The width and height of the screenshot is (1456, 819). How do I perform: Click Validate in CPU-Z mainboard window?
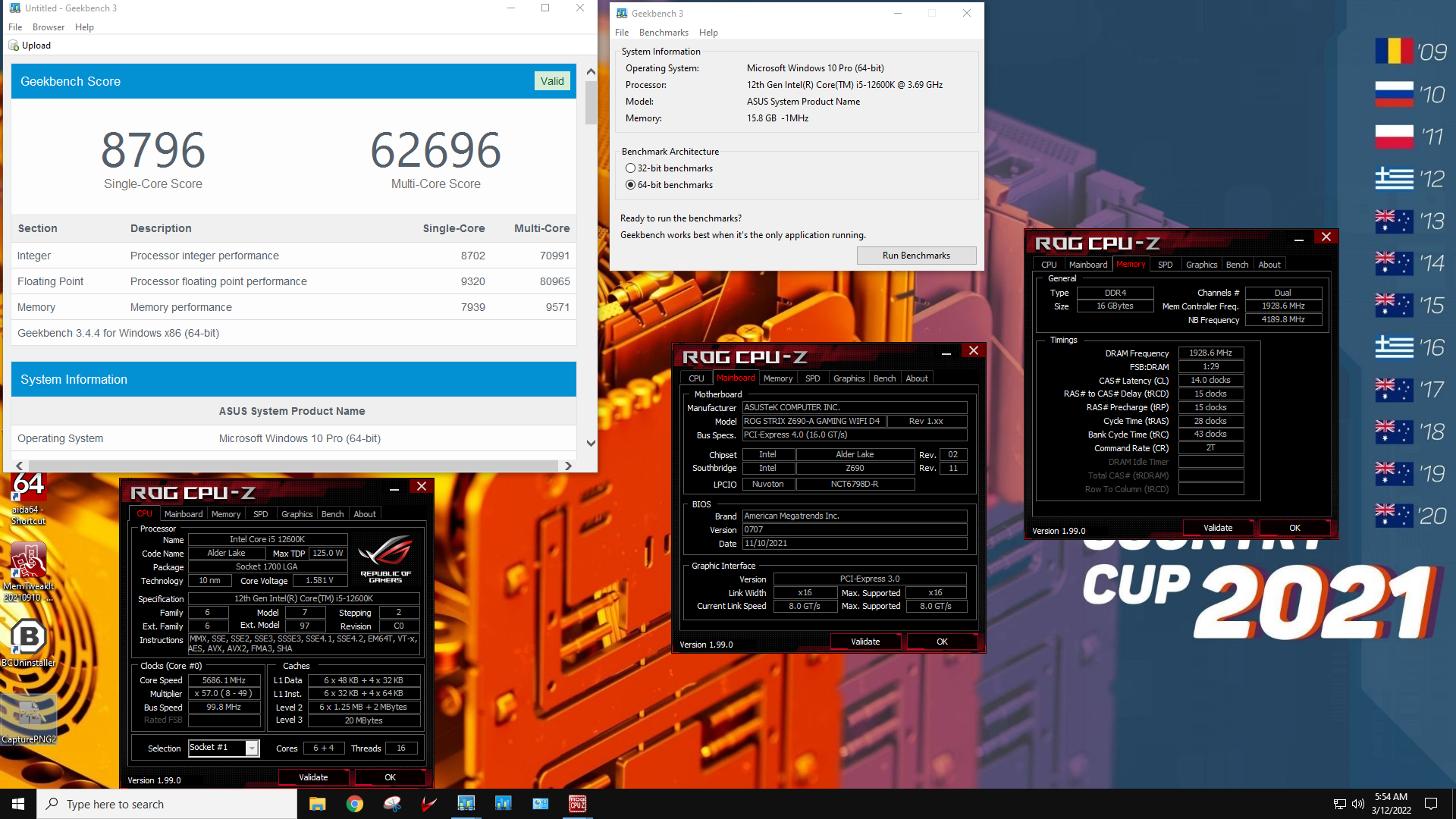865,642
